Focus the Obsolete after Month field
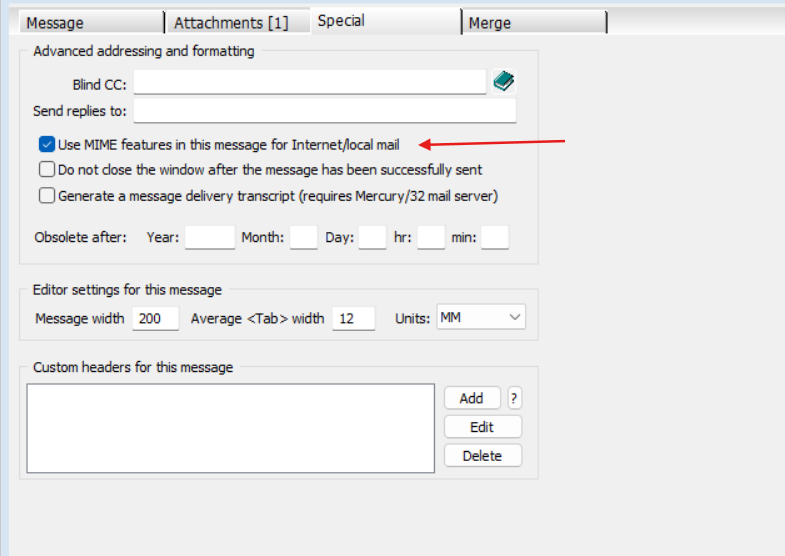 click(304, 238)
